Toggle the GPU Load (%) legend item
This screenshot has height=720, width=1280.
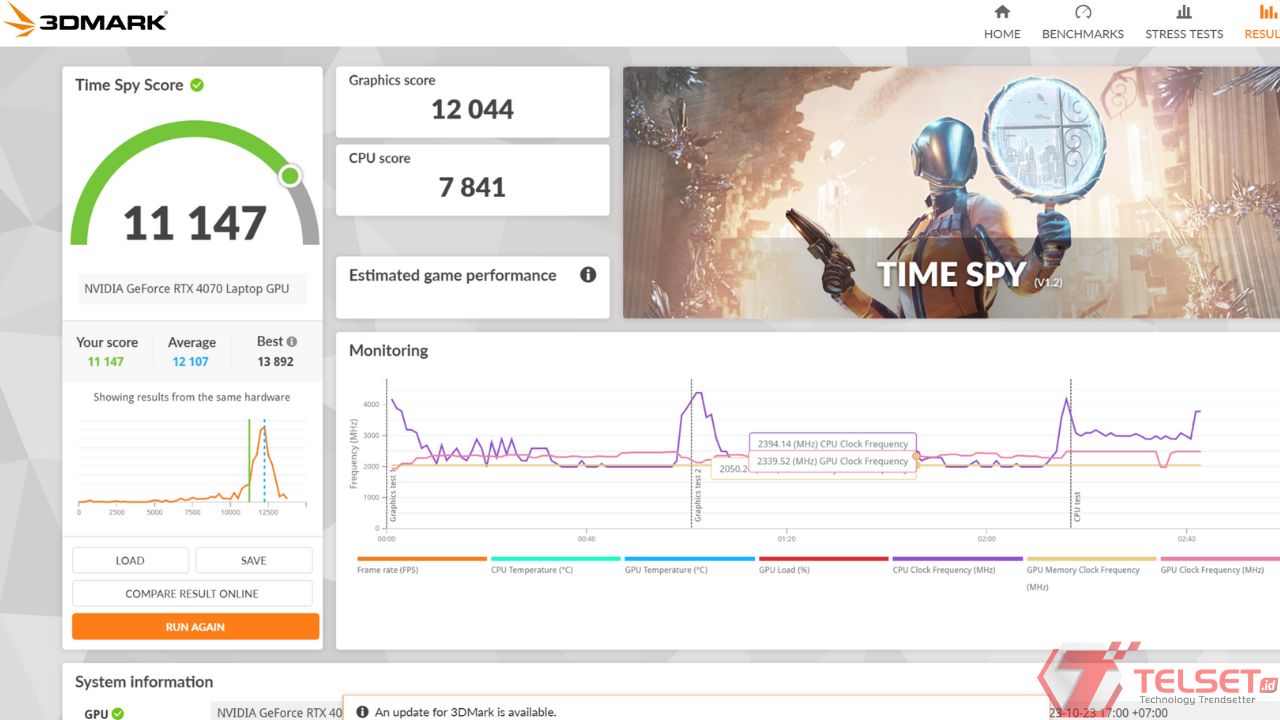pos(784,570)
